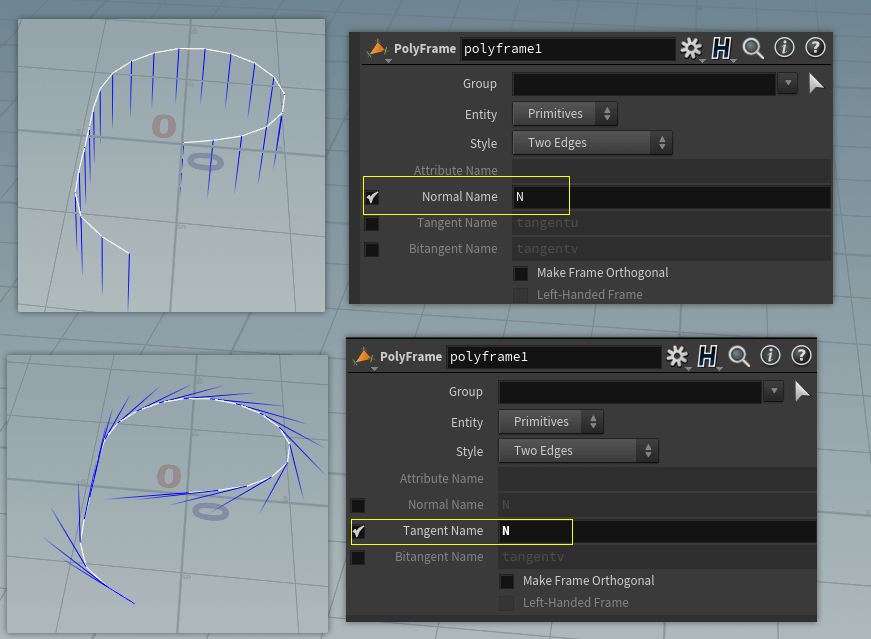The width and height of the screenshot is (871, 639).
Task: Click the Entity label in lower panel
Action: click(x=467, y=422)
